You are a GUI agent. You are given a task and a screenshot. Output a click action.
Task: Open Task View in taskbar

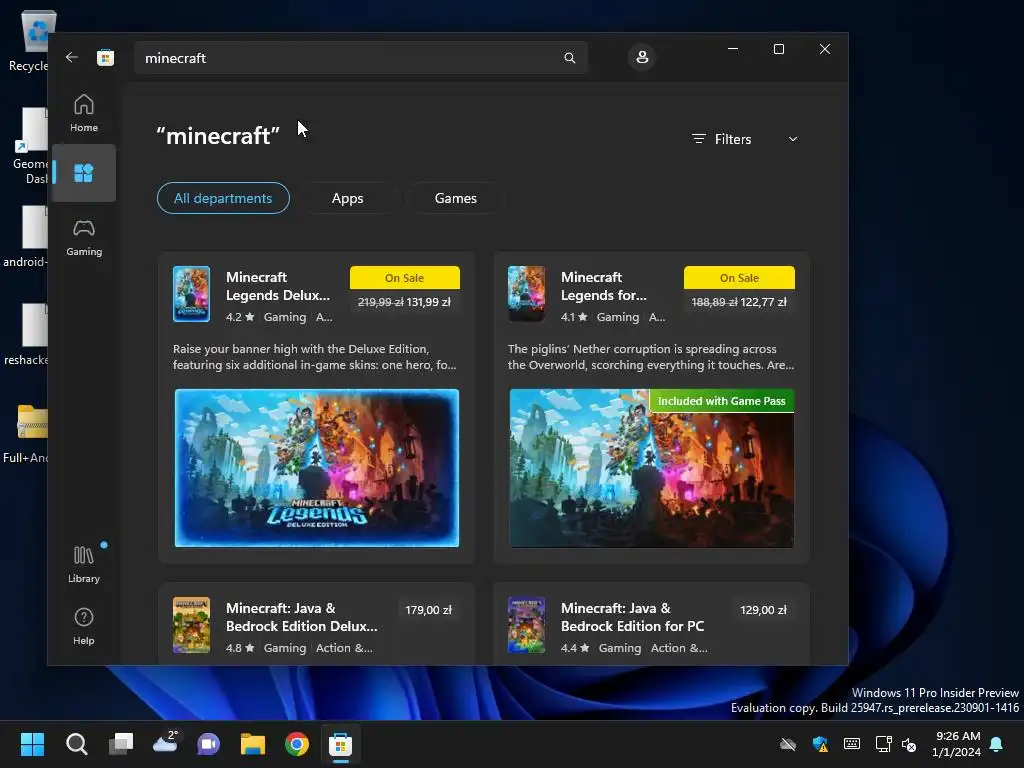(x=121, y=744)
